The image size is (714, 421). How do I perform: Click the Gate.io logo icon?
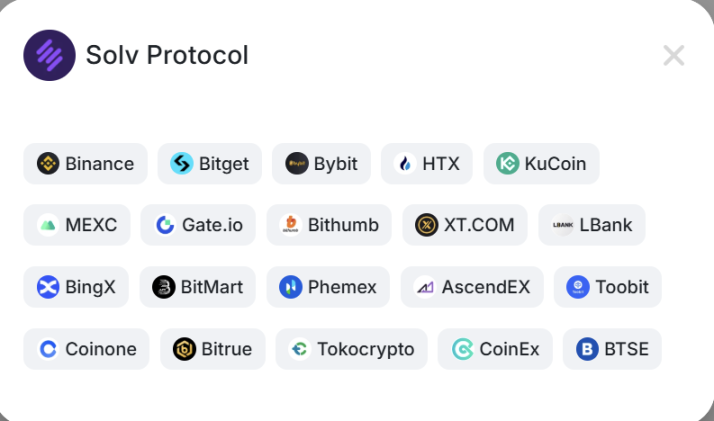[x=165, y=225]
